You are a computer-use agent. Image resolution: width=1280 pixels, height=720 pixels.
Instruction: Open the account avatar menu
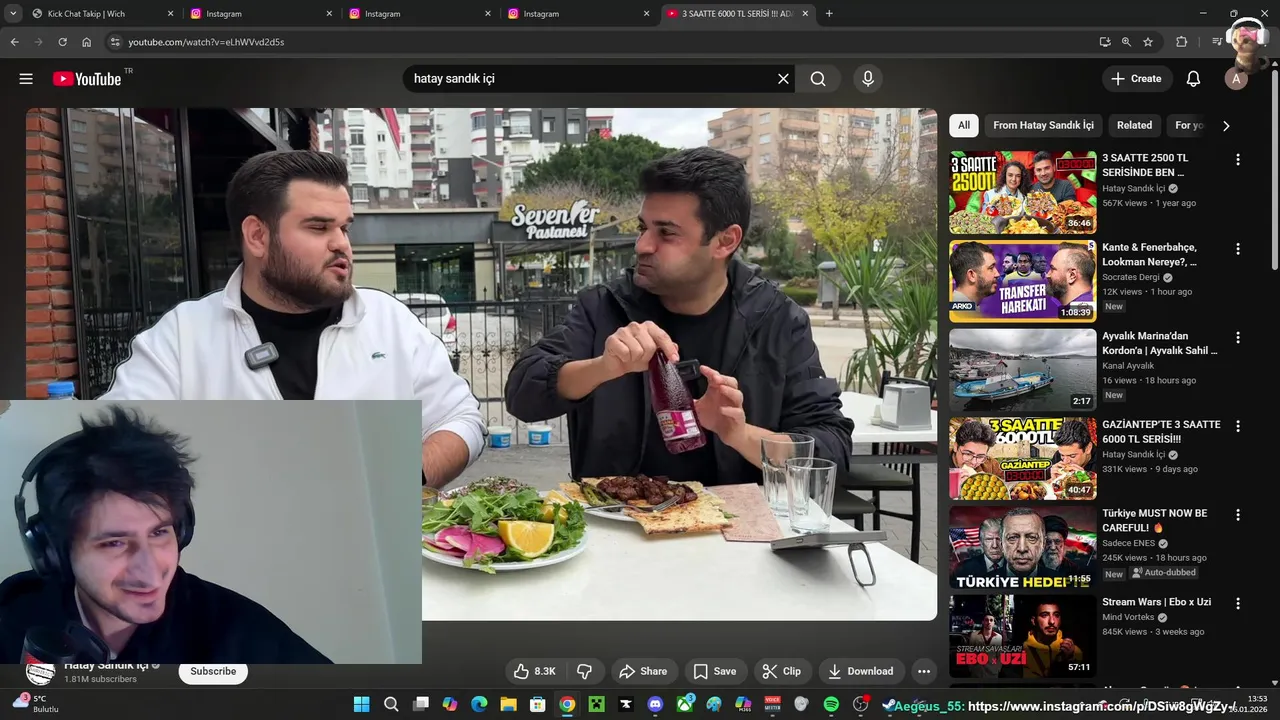click(1236, 79)
